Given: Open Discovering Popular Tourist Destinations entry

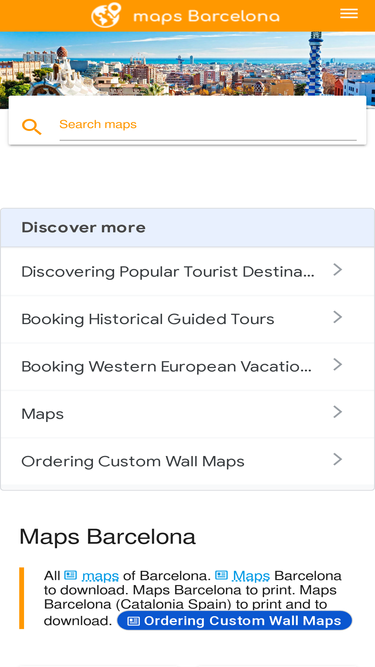Looking at the screenshot, I should point(188,271).
